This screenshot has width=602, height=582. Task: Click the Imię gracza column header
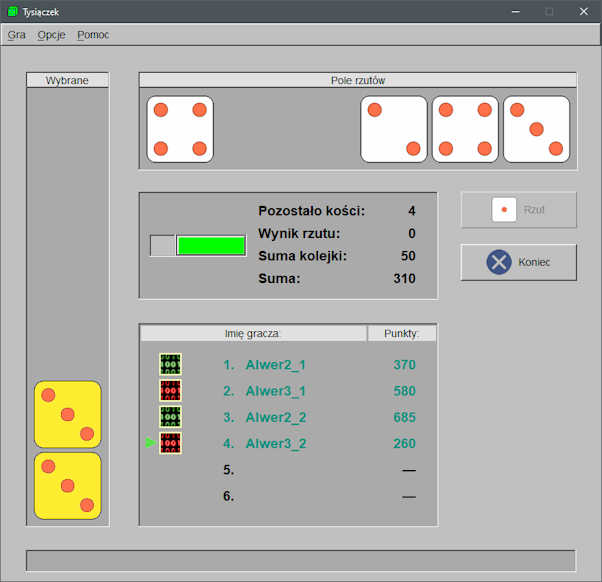tap(253, 333)
